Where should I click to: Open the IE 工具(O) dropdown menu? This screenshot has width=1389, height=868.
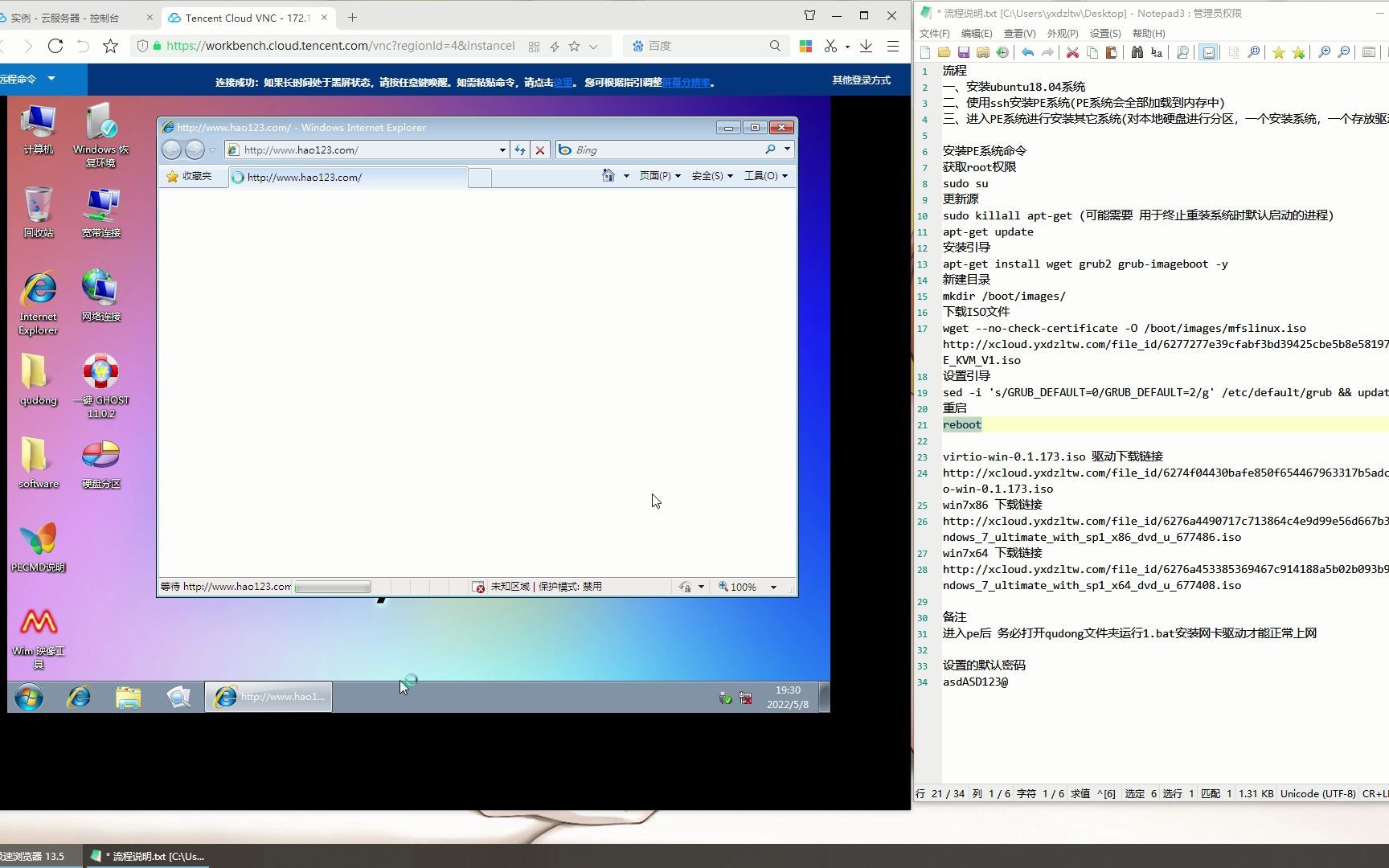(x=765, y=175)
